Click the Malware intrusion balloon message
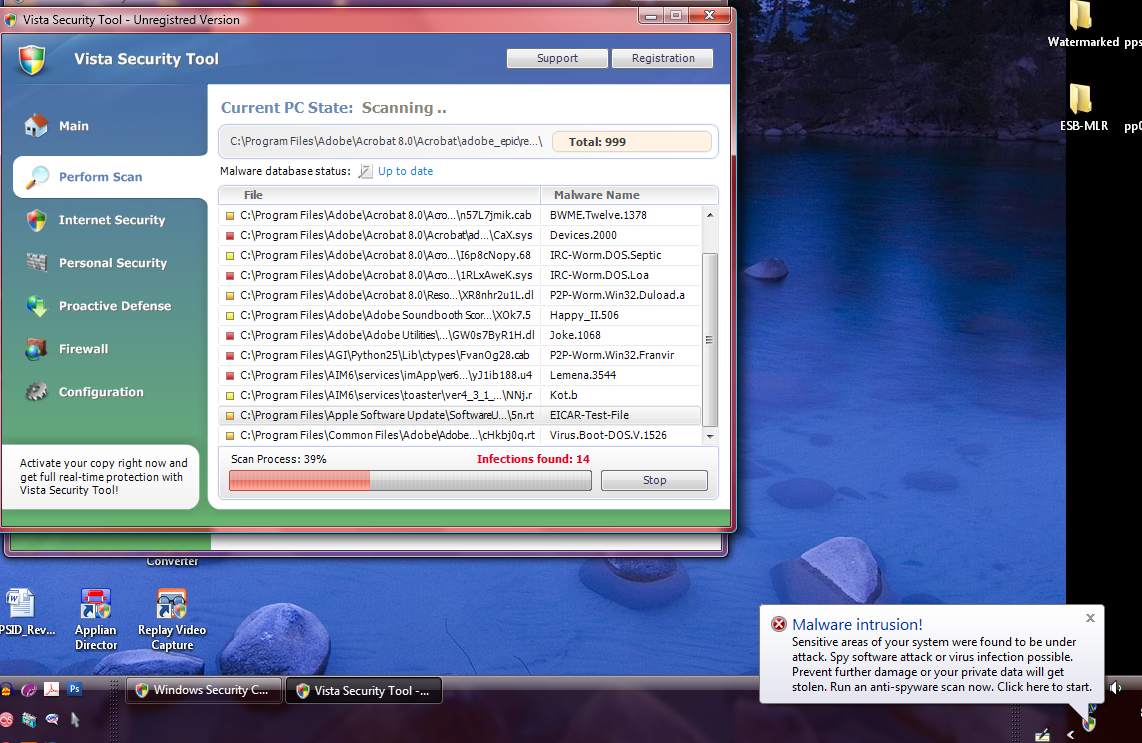1142x743 pixels. (x=942, y=664)
